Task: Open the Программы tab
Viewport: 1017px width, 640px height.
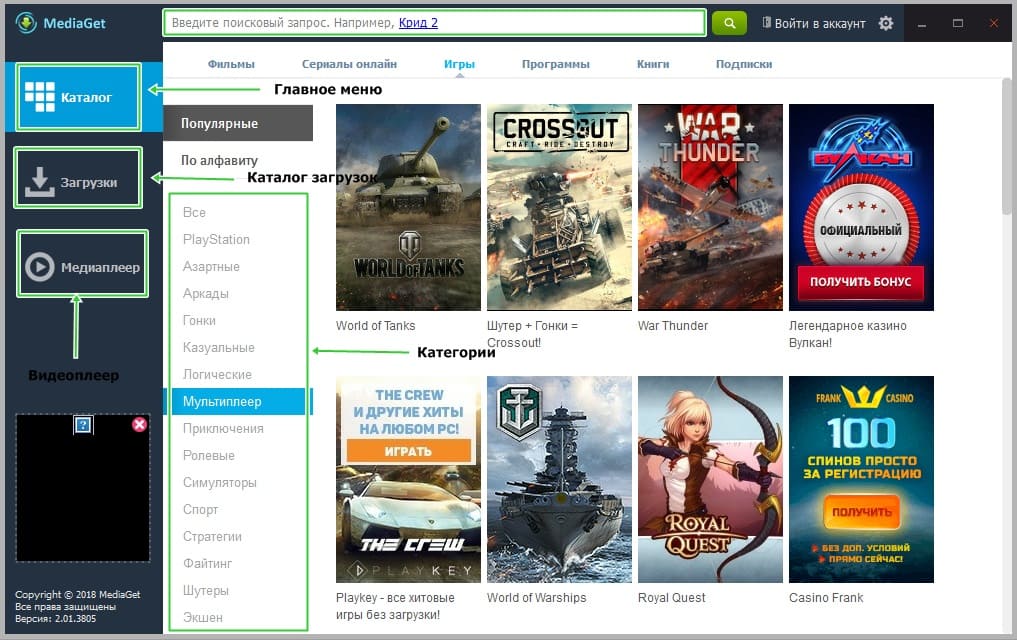Action: pos(556,64)
